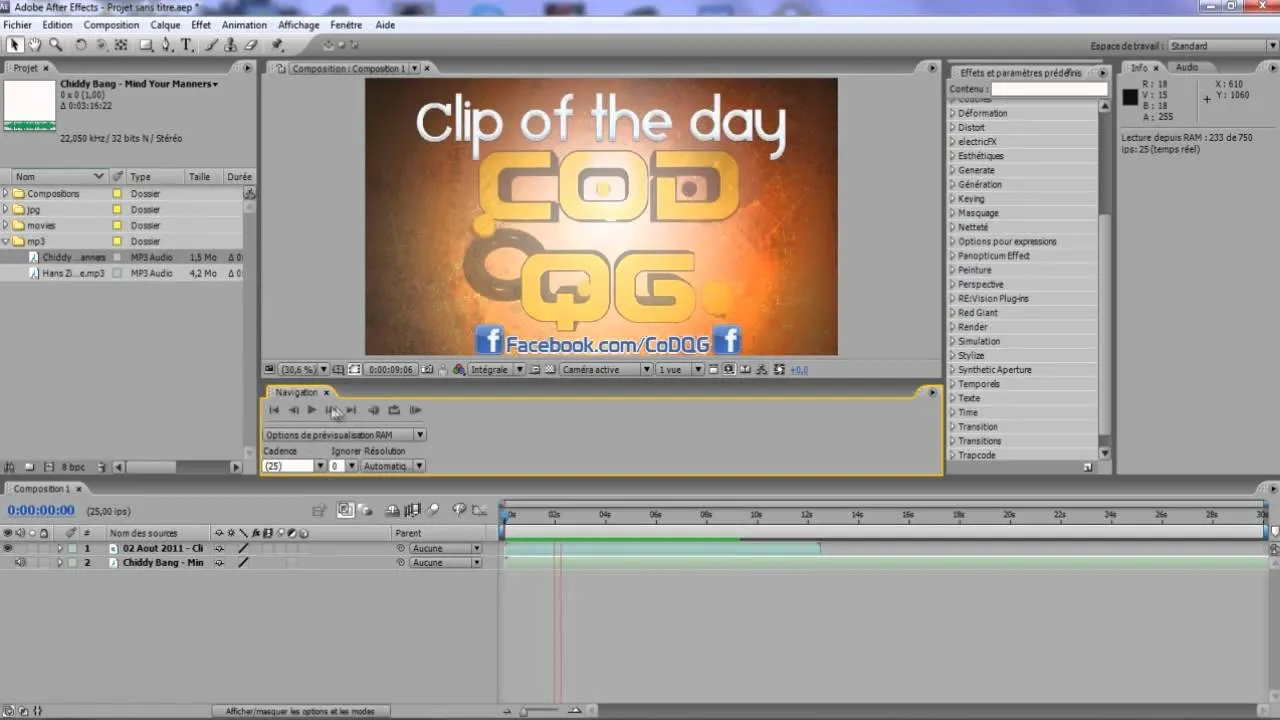1280x720 pixels.
Task: Open the Effet menu
Action: tap(201, 25)
